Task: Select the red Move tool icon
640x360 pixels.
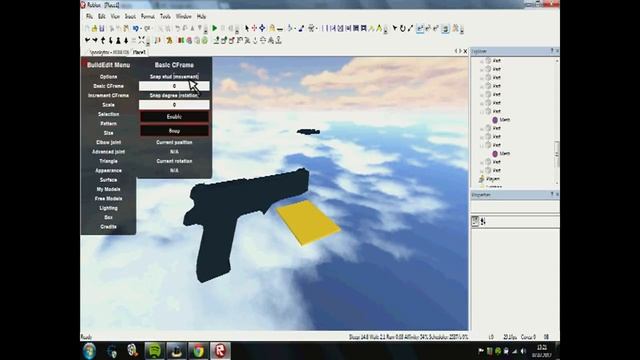Action: coord(254,28)
